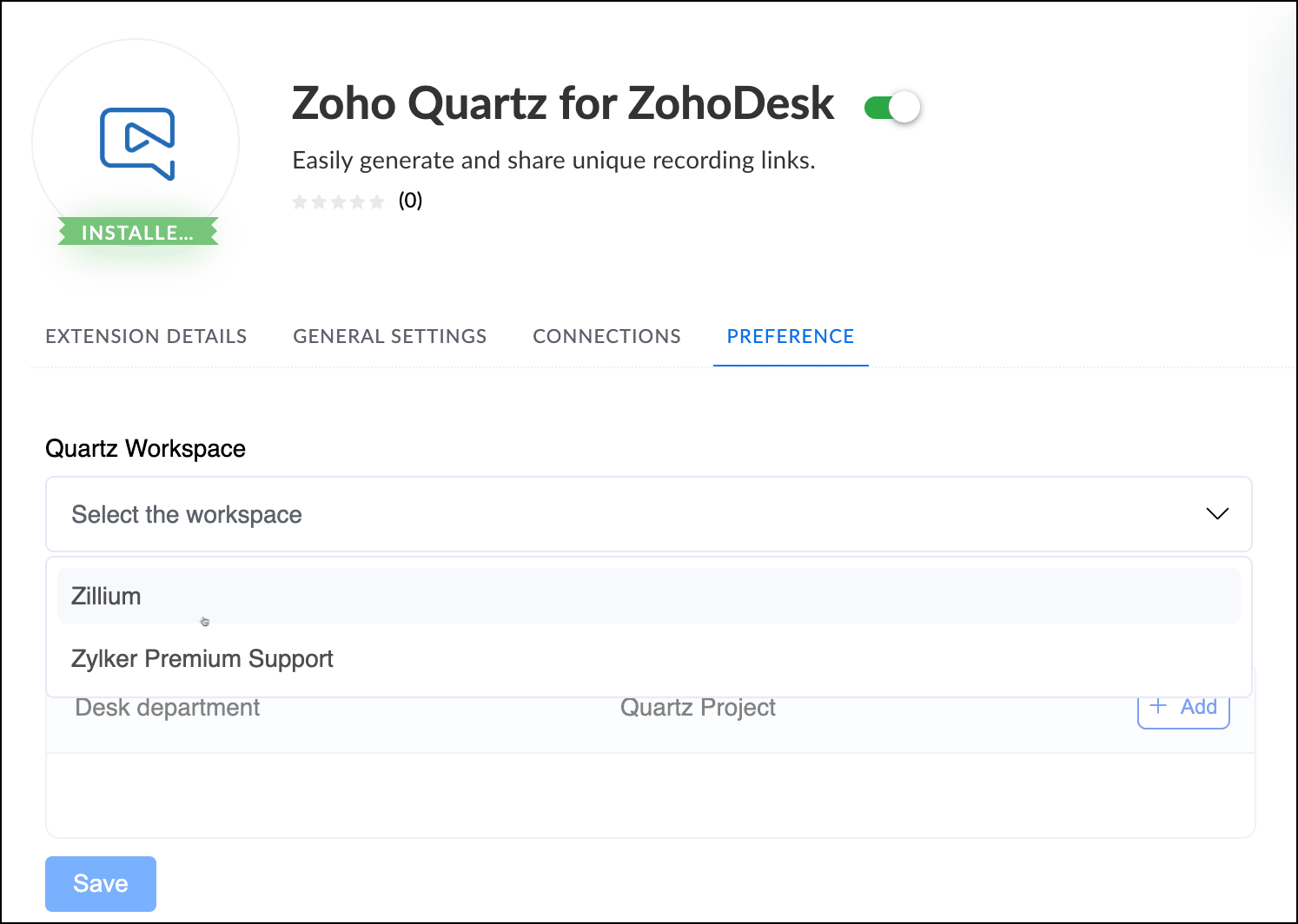
Task: Click the green Installed ribbon badge
Action: point(137,232)
